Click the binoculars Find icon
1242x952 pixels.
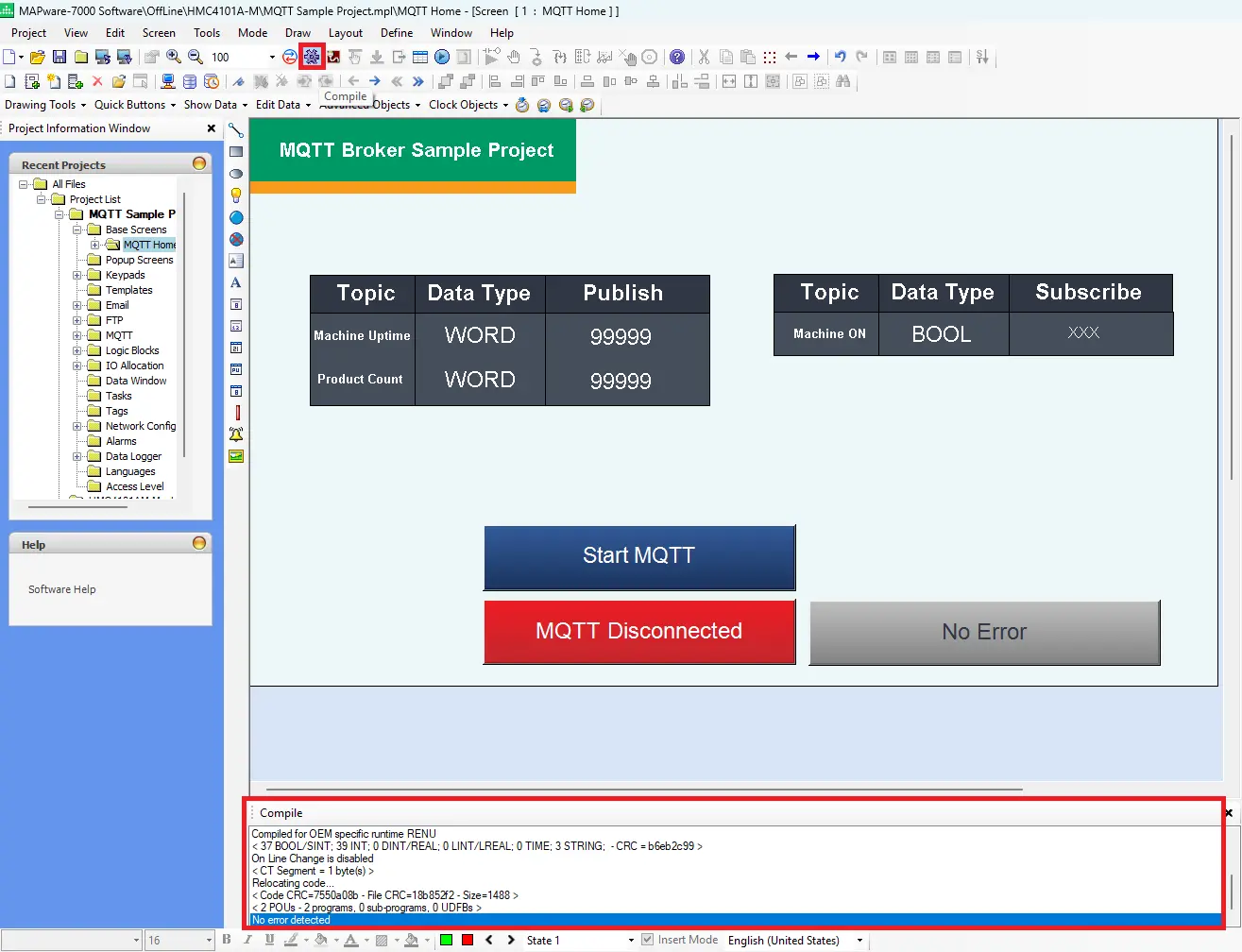click(843, 82)
